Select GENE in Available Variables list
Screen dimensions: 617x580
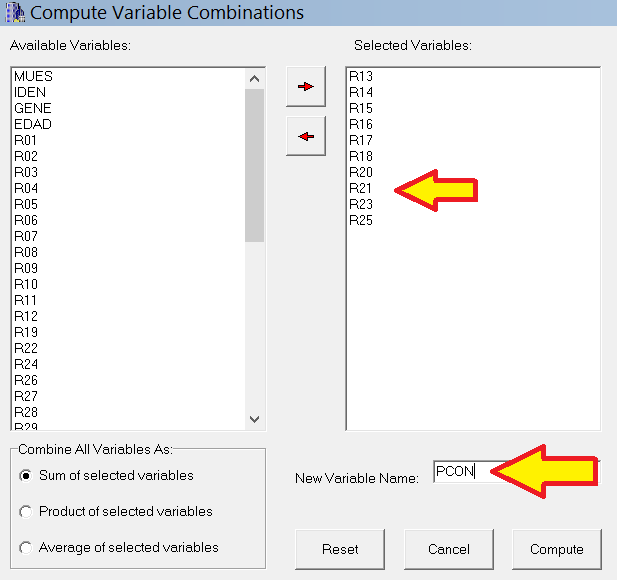click(32, 108)
